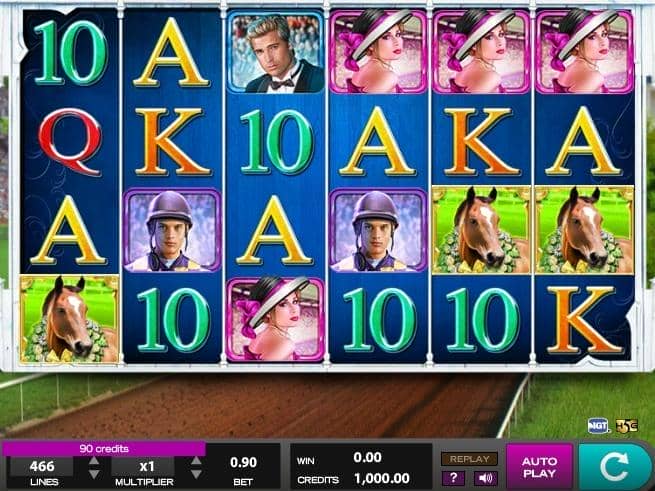Start Auto Play mode
The width and height of the screenshot is (655, 491).
click(x=539, y=467)
